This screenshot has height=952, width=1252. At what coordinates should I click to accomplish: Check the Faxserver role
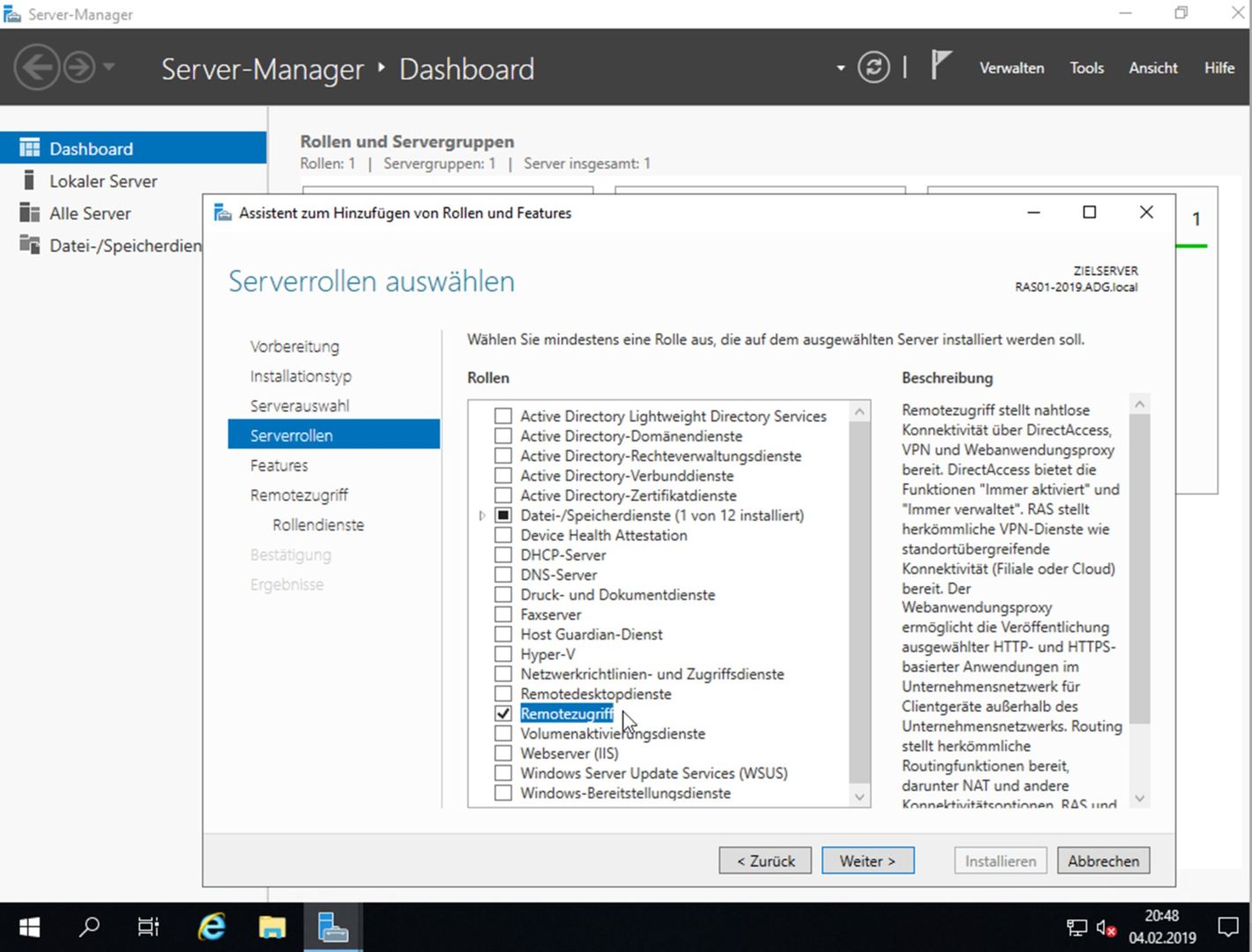(x=503, y=614)
